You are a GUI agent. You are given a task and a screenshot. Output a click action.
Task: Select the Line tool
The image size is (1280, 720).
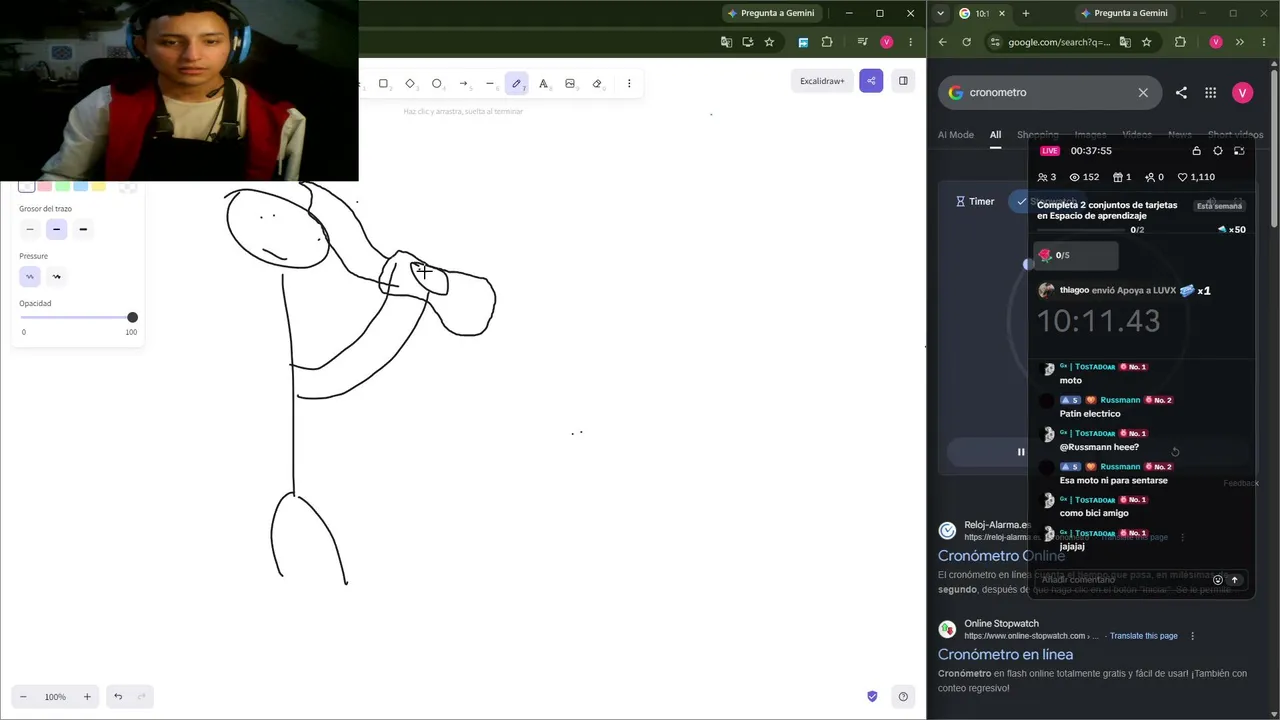click(x=490, y=84)
